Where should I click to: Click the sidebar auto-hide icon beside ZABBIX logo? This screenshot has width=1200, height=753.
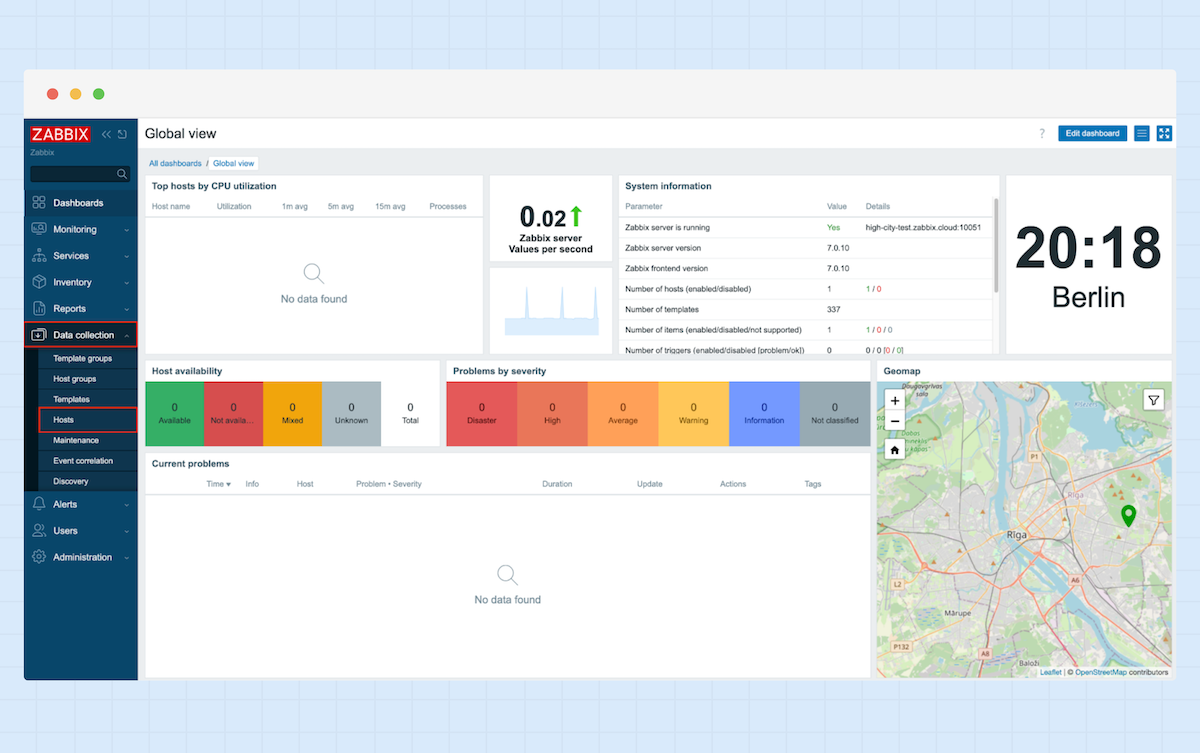122,134
